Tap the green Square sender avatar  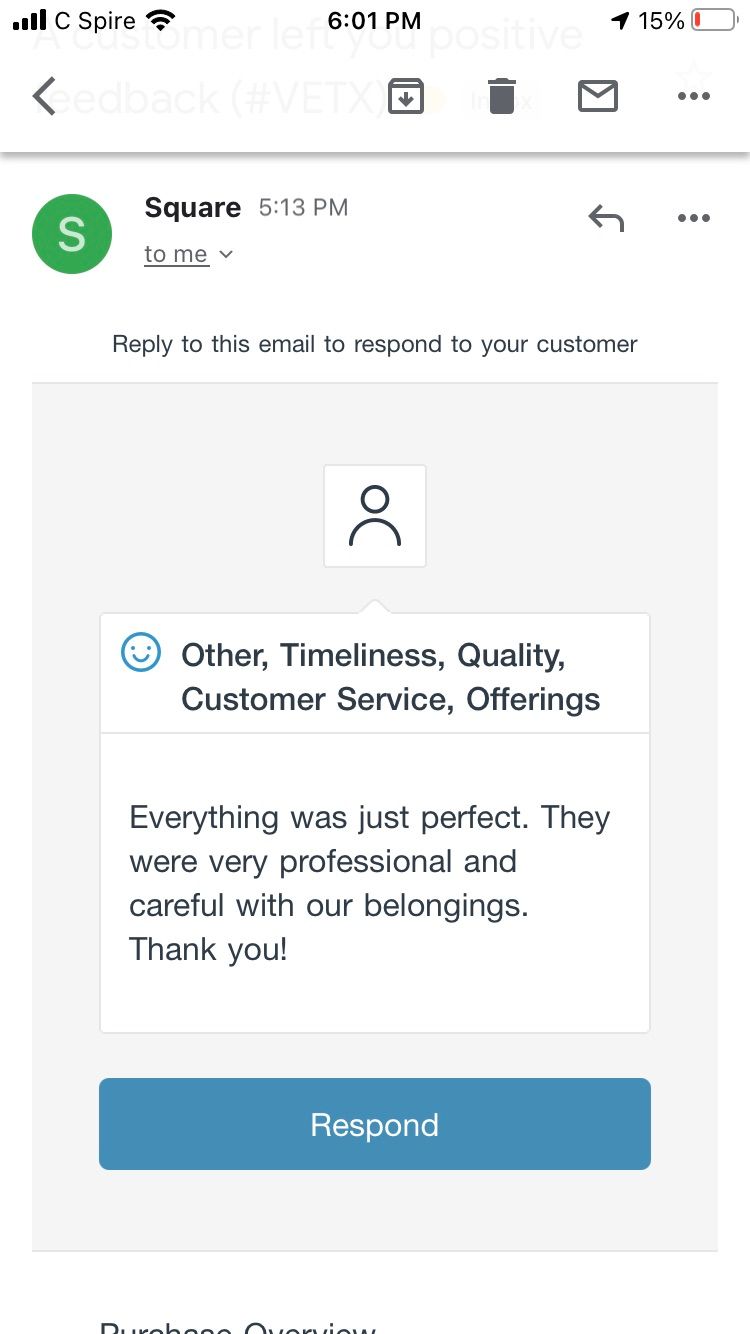(x=72, y=234)
